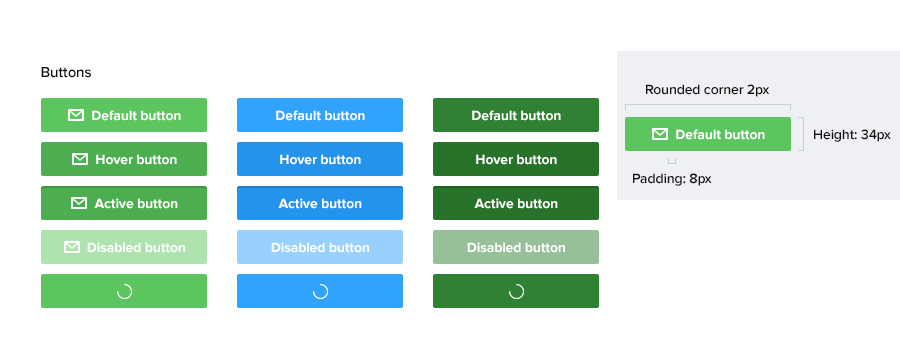The image size is (900, 364).
Task: Click the spinner on dark green loading button
Action: click(x=516, y=292)
